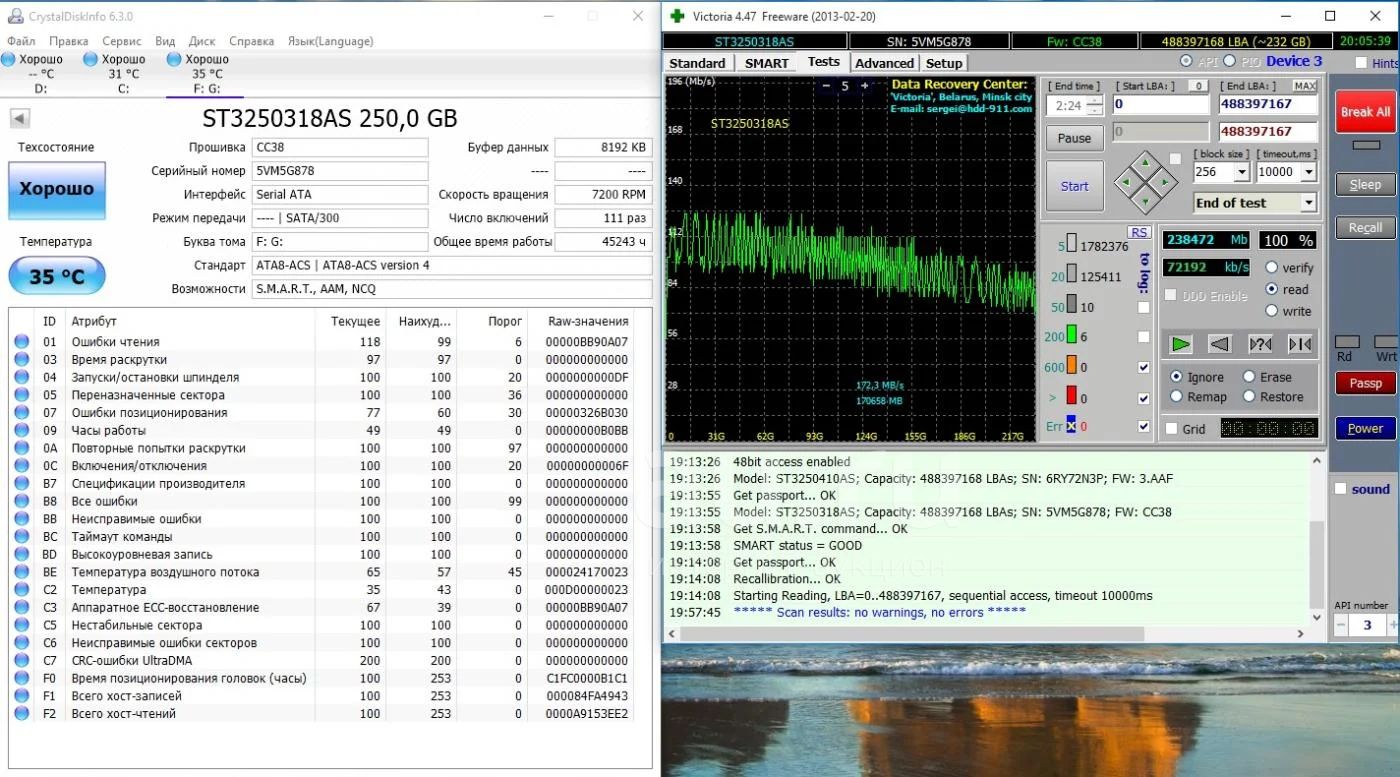The width and height of the screenshot is (1400, 777).
Task: Click the Start scan button
Action: 1075,186
